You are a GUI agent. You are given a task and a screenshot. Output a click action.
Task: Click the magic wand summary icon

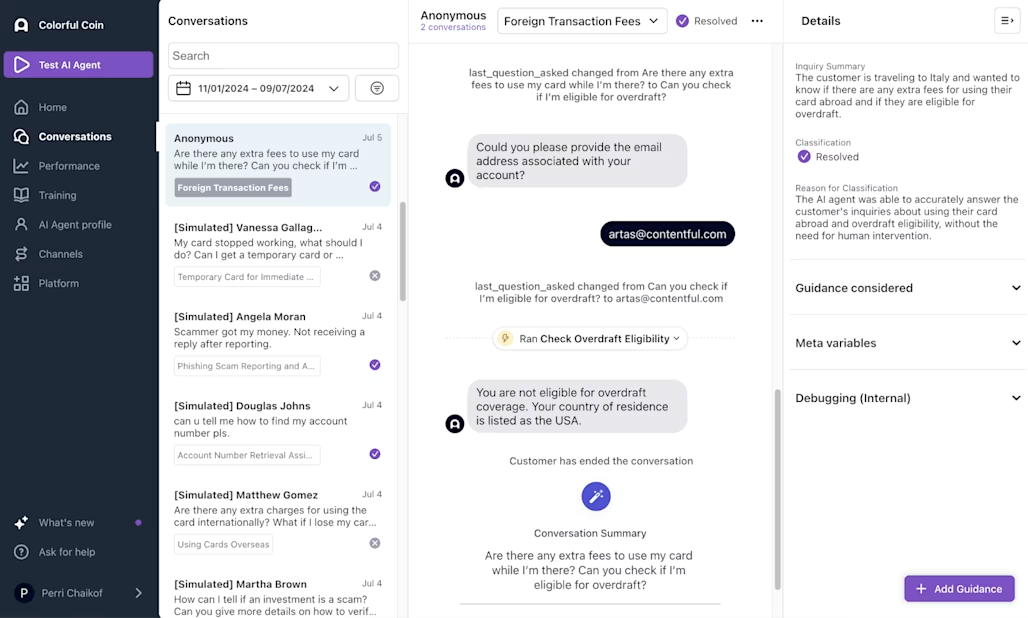point(596,496)
